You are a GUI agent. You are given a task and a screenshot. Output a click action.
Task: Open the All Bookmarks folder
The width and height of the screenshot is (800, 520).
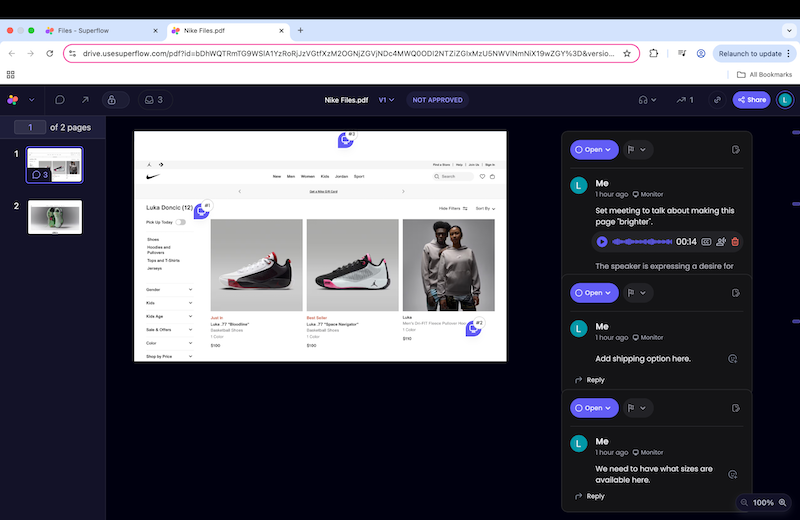coord(764,75)
